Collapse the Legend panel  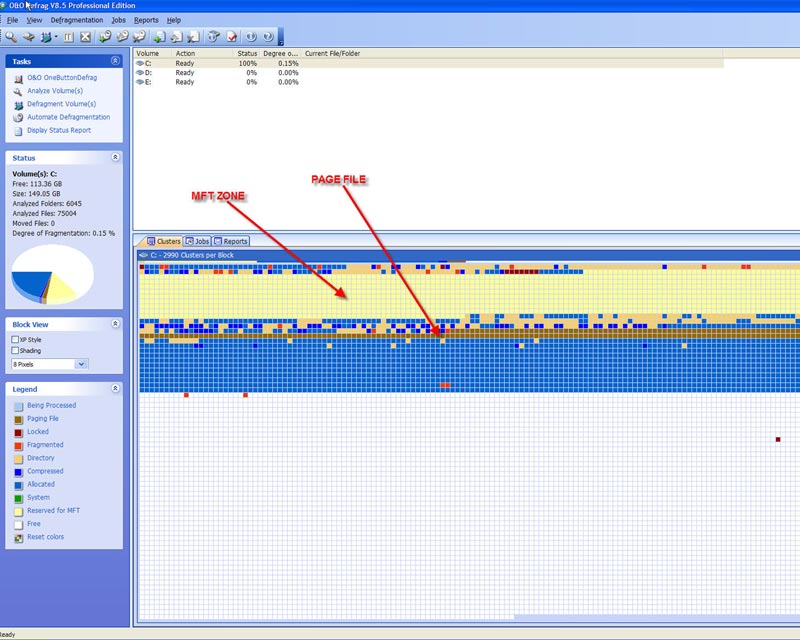click(x=115, y=388)
